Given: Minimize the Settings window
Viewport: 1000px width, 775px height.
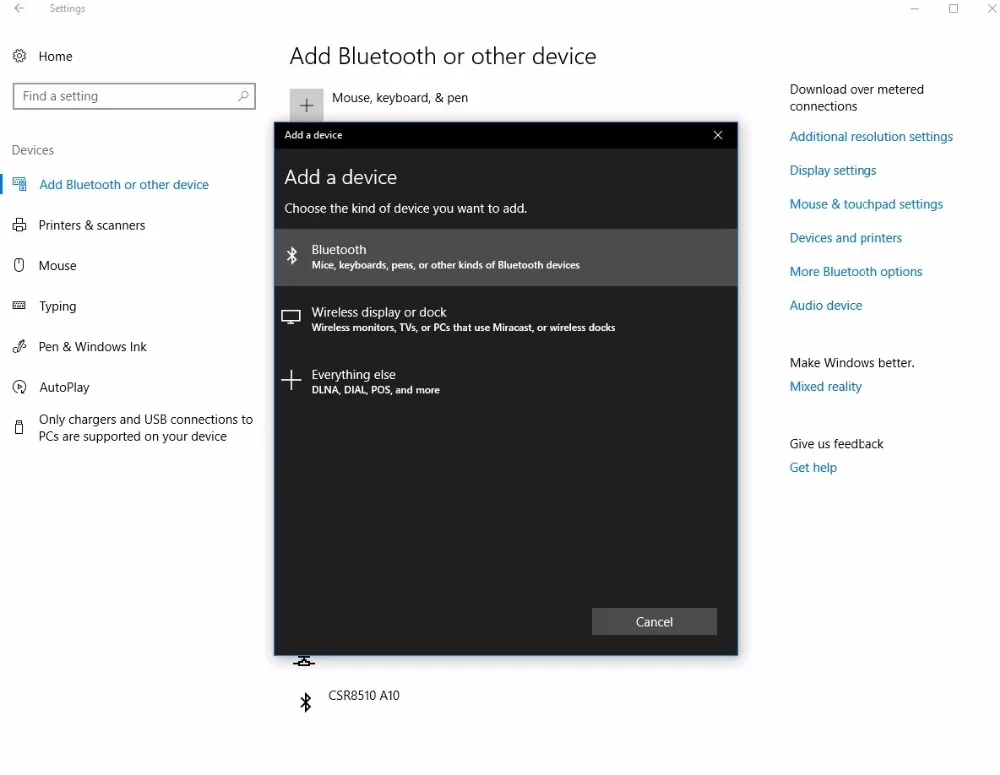Looking at the screenshot, I should 915,8.
